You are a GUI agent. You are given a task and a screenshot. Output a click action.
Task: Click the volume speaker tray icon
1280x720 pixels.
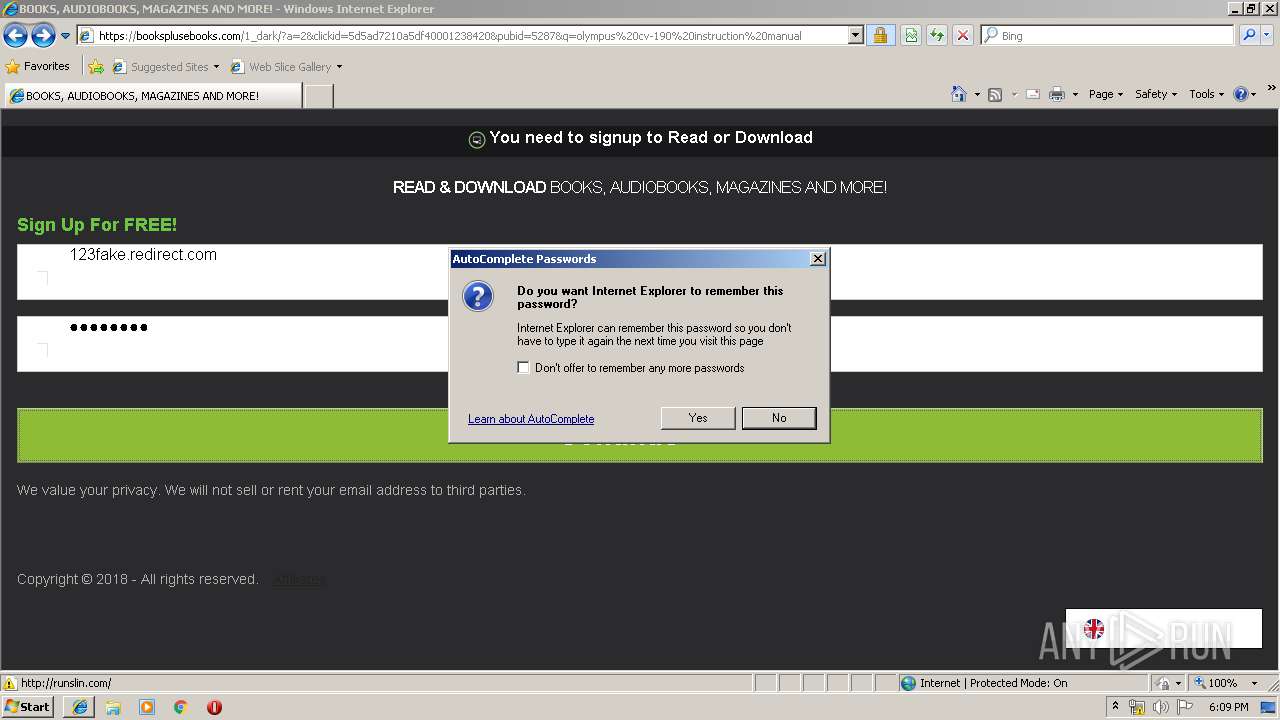click(x=1160, y=707)
